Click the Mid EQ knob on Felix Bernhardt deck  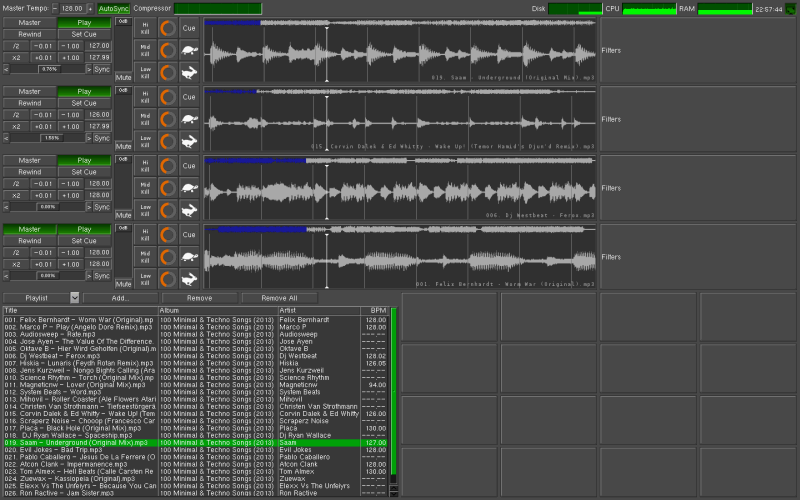(168, 257)
